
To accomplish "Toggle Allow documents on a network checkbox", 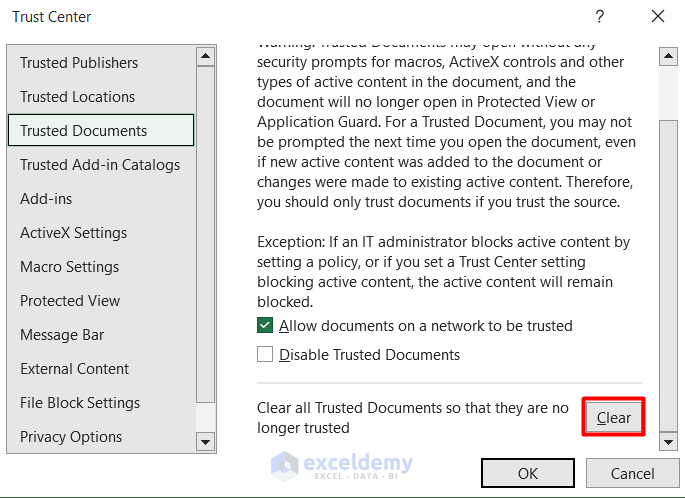I will tap(265, 325).
